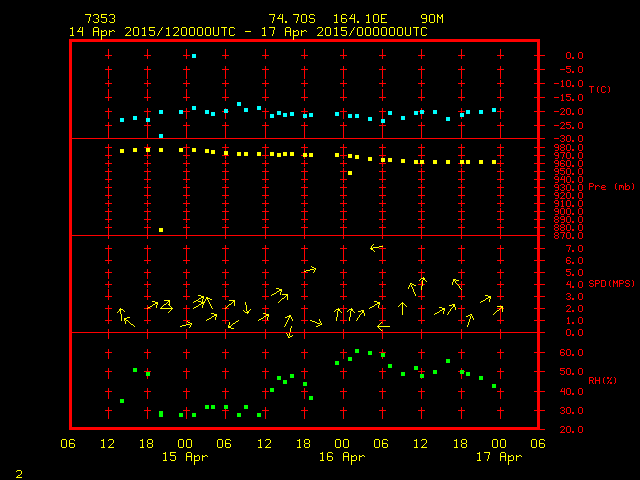Screen dimensions: 640x480
Task: Click the number 2 in bottom-left corner
Action: click(18, 471)
